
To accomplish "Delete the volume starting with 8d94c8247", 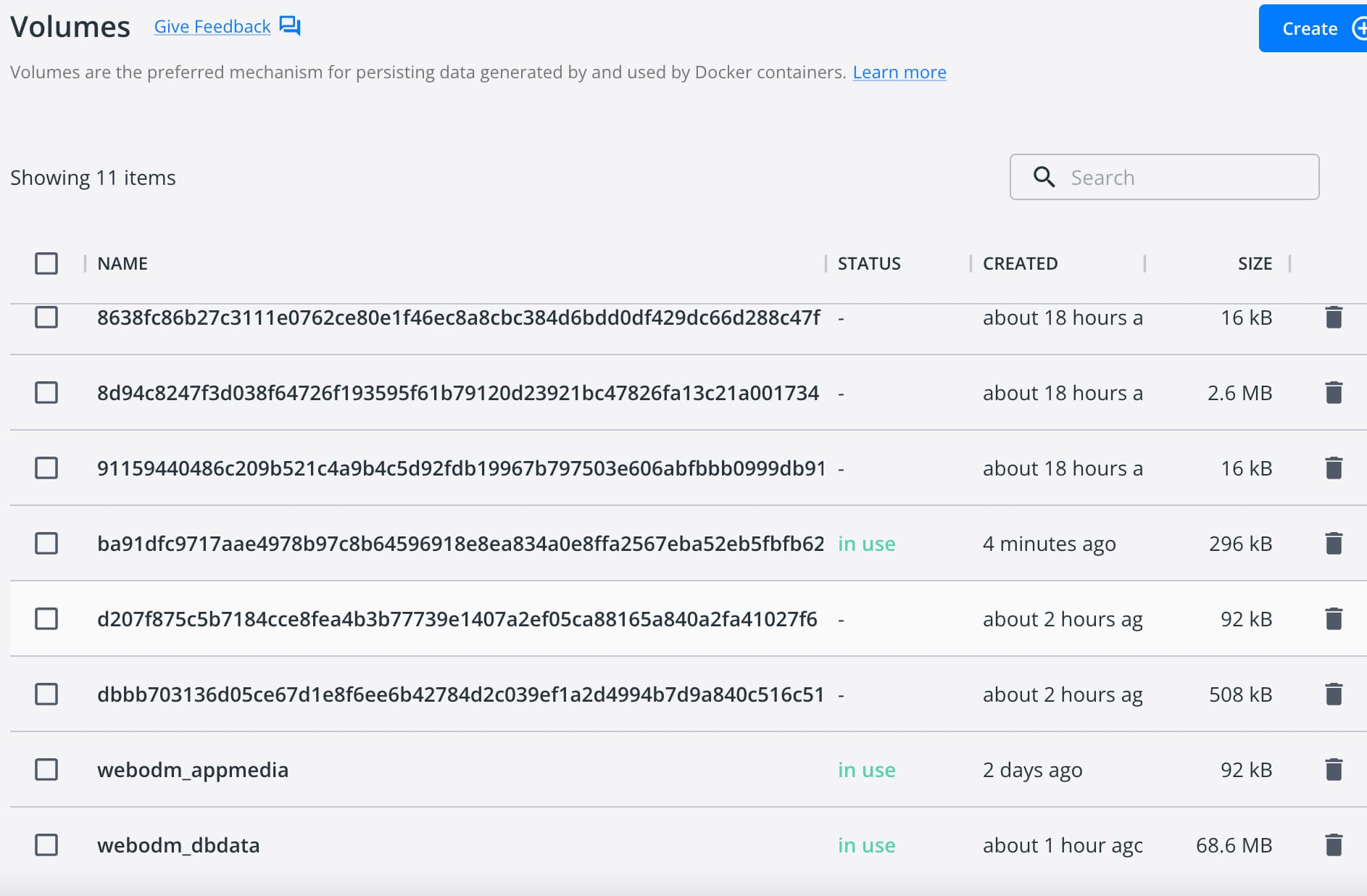I will pos(1334,392).
